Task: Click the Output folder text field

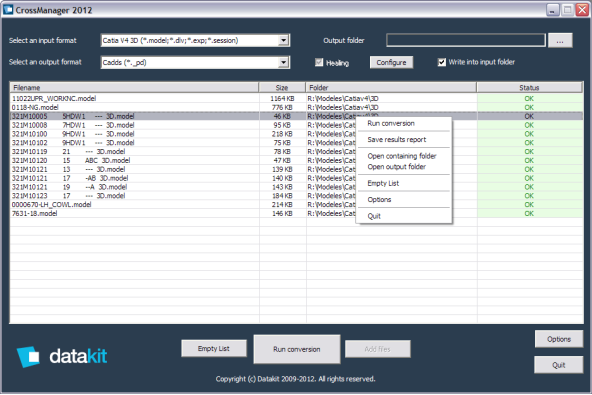Action: (466, 40)
